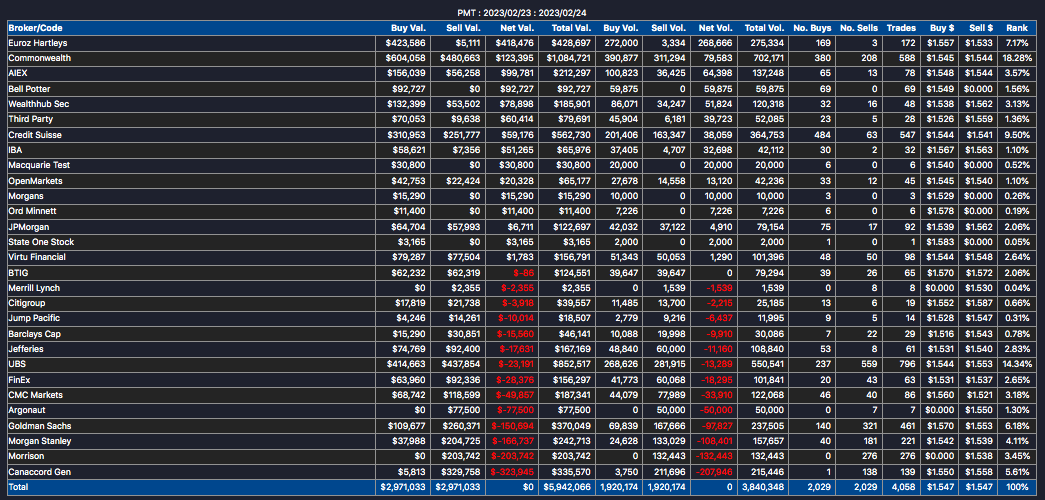This screenshot has width=1045, height=500.
Task: Click Goldman Sachs sell volume 167,666
Action: (x=669, y=426)
